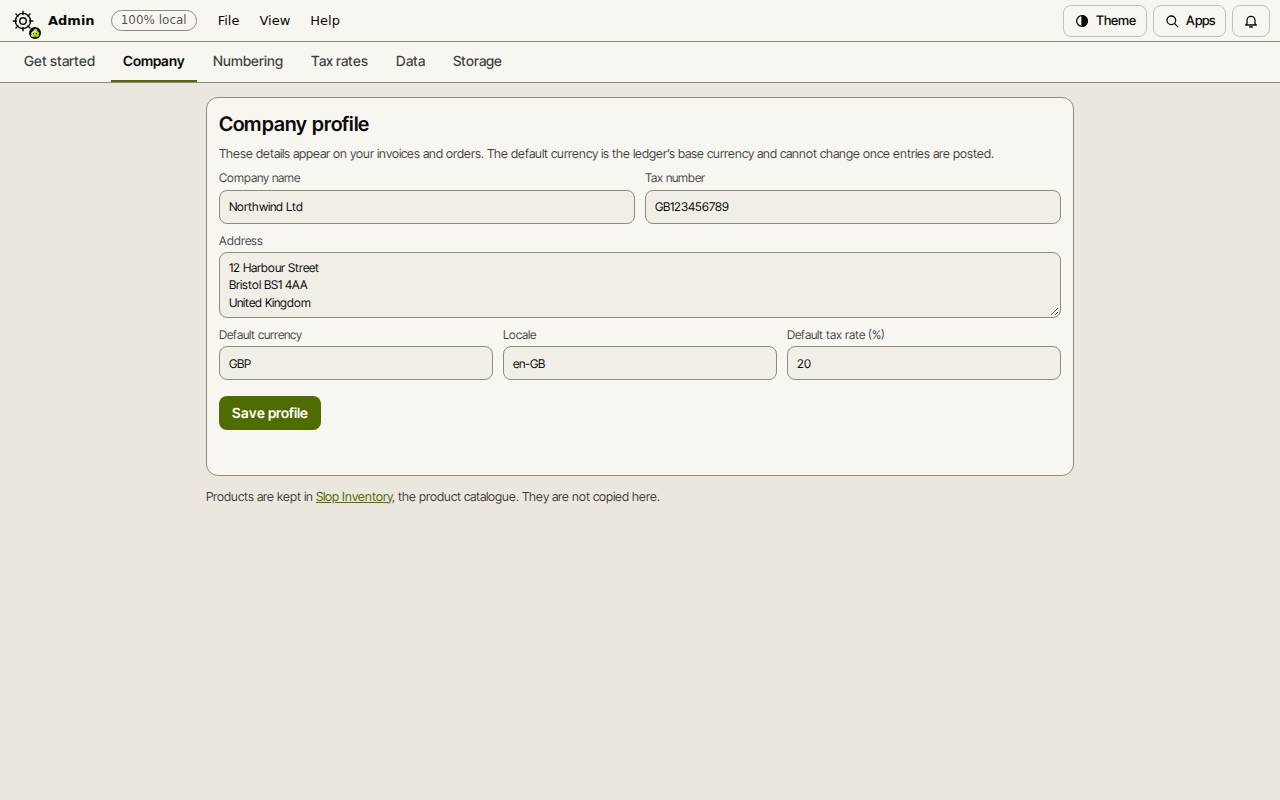Follow the Slop Inventory link
The width and height of the screenshot is (1280, 800).
point(354,497)
